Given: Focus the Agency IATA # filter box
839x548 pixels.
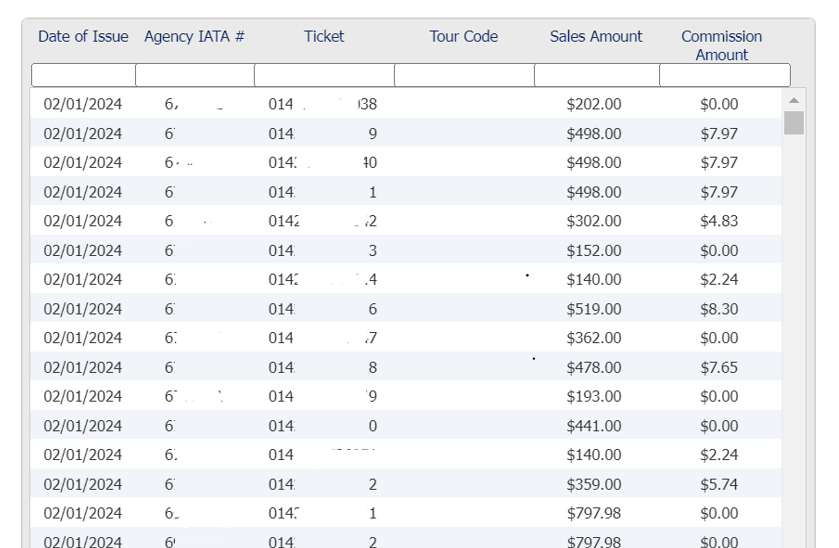Looking at the screenshot, I should pos(194,75).
